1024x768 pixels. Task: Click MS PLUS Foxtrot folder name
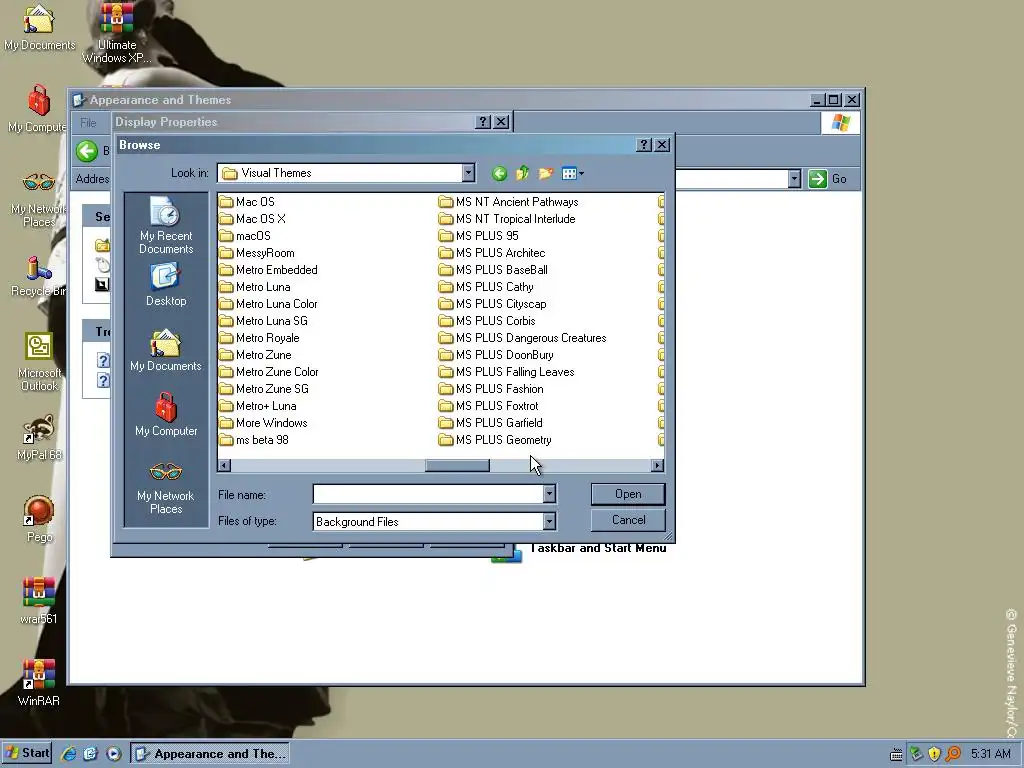pos(497,406)
